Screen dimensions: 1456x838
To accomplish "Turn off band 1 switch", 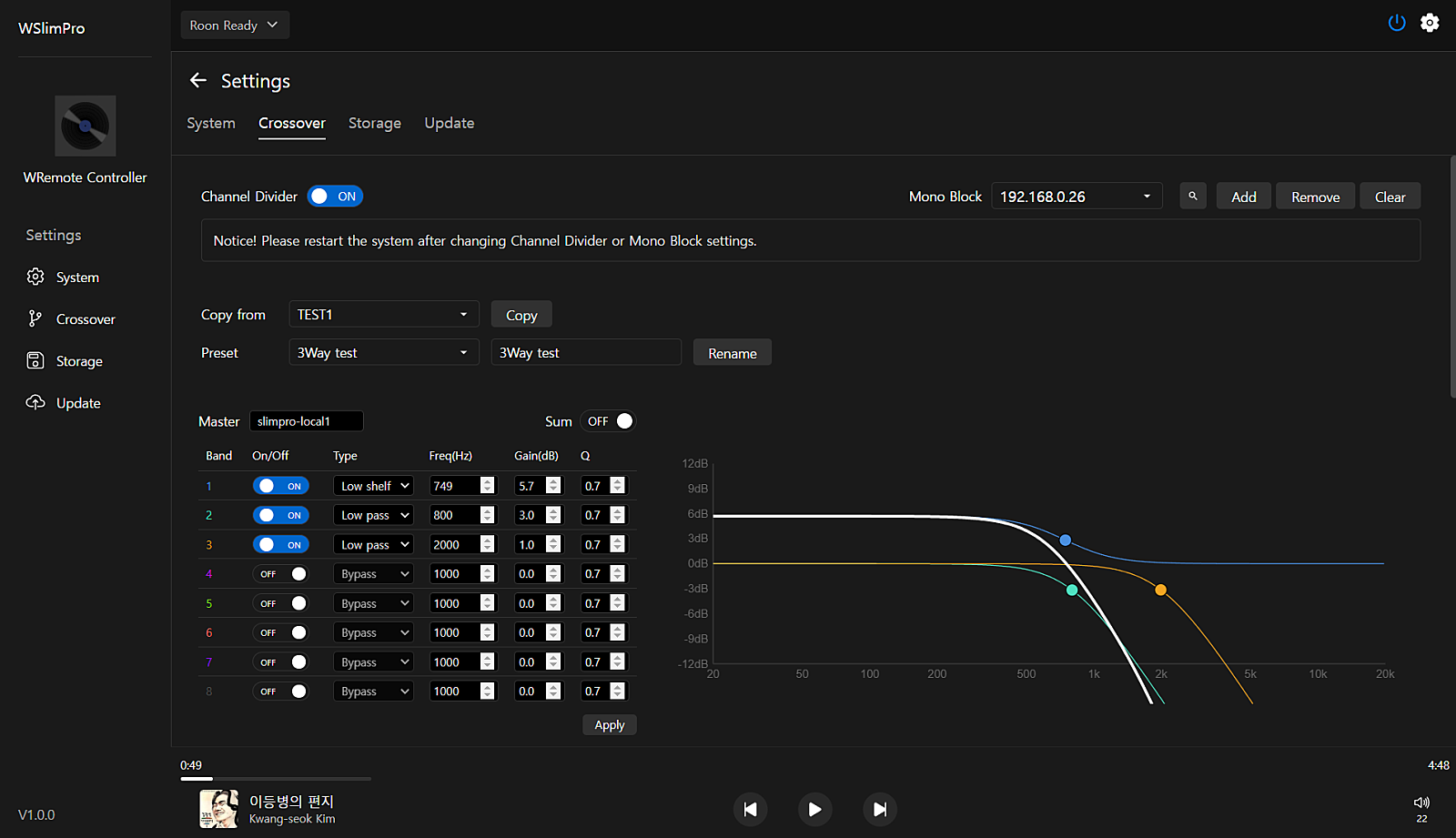I will (x=281, y=486).
